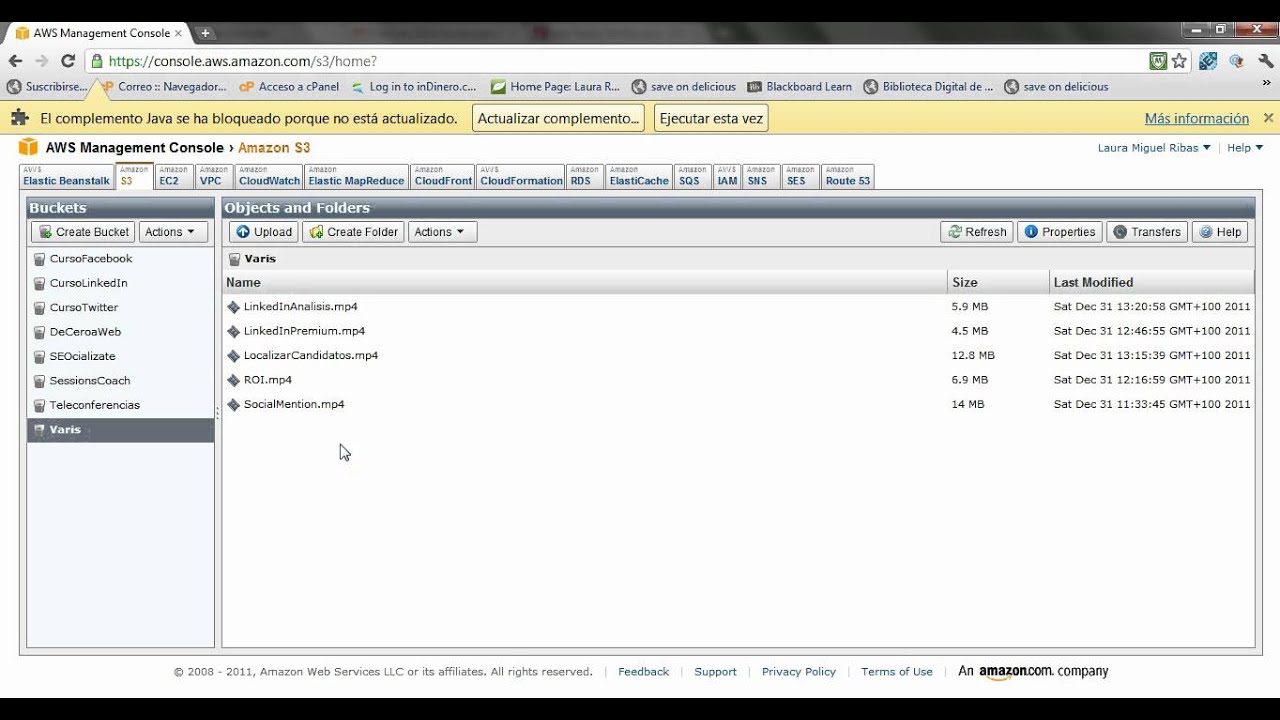Open the Más información link
1280x720 pixels.
(1197, 118)
